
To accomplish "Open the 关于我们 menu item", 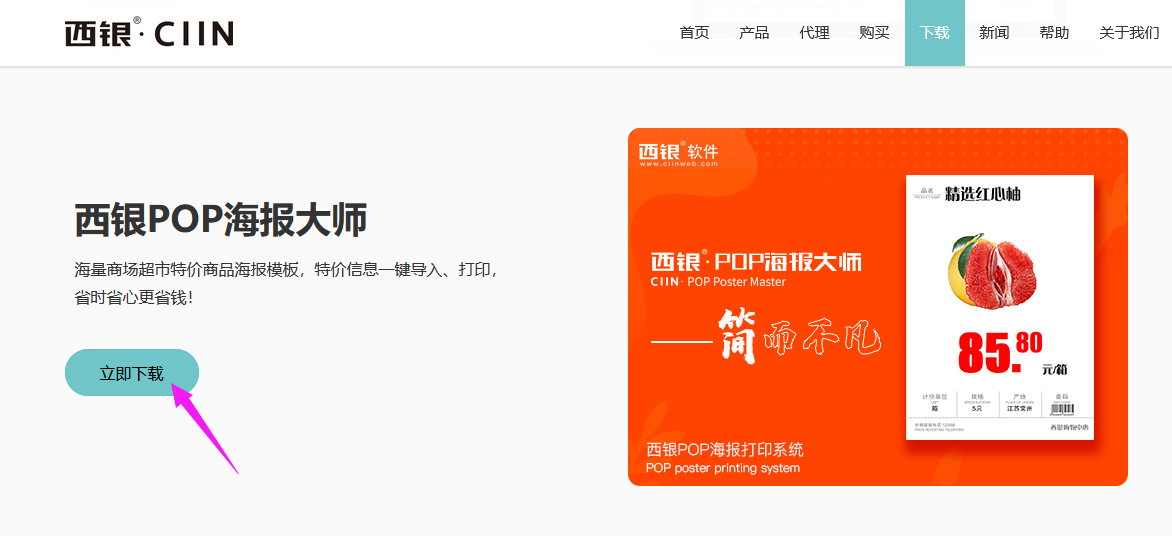I will [x=1129, y=33].
